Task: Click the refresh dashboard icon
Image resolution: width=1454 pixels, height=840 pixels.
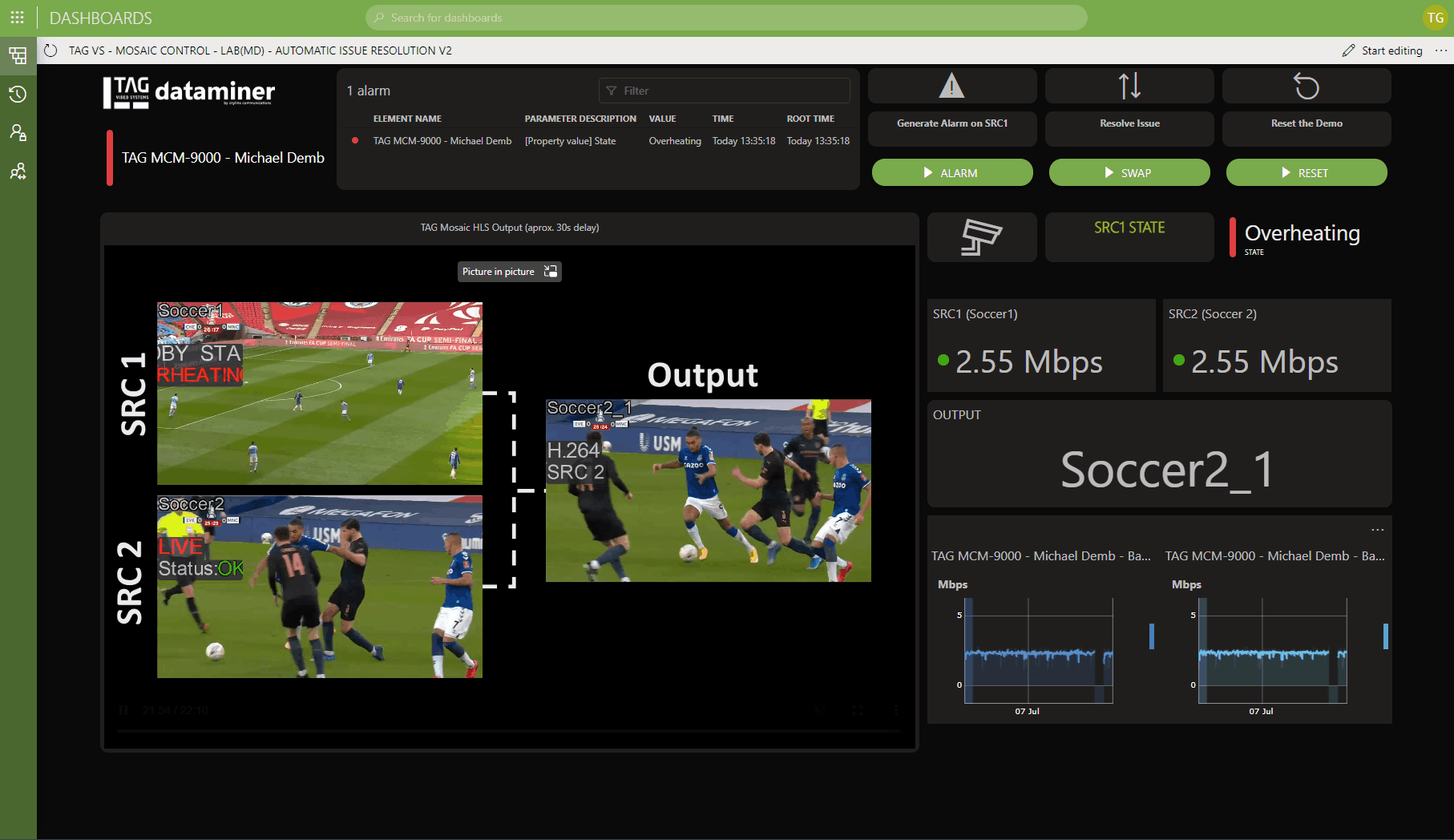Action: coord(50,50)
